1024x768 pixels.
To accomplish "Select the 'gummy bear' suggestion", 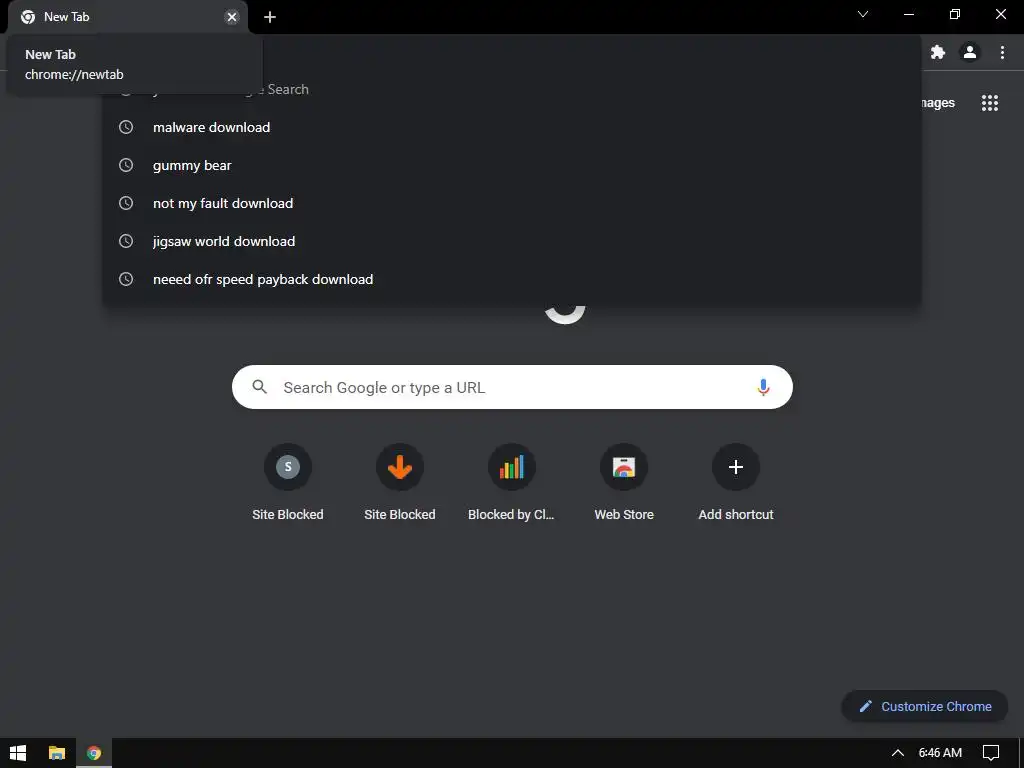I will (512, 165).
